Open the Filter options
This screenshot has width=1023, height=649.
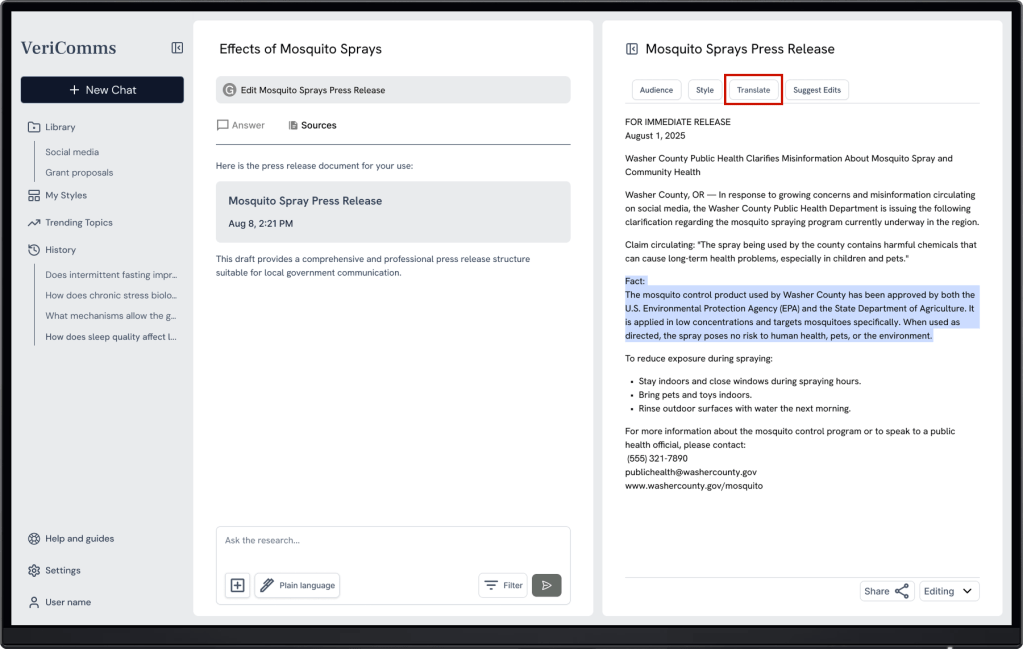coord(502,585)
